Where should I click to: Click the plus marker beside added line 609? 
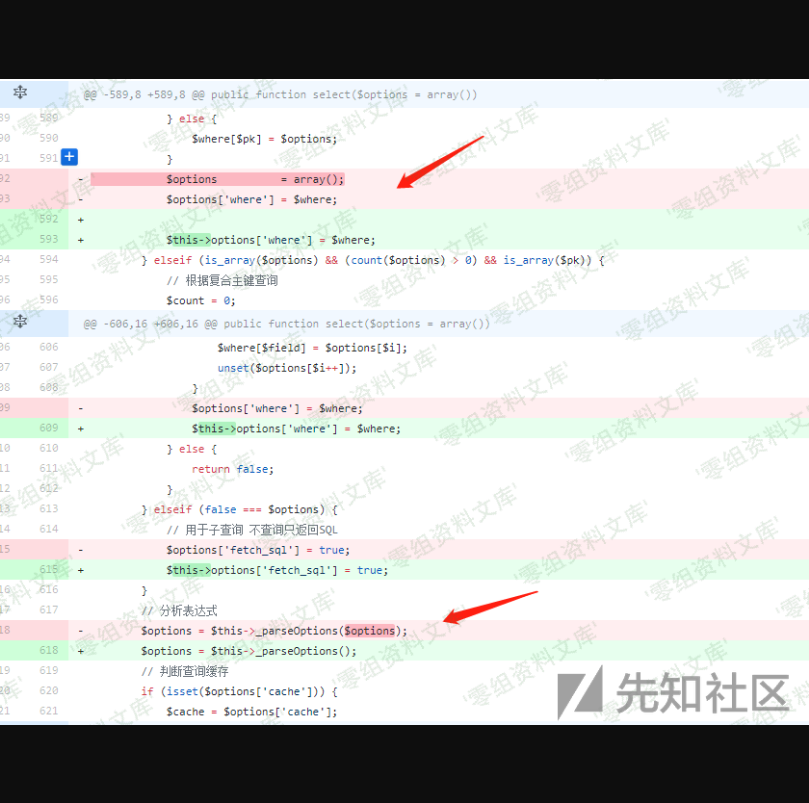pyautogui.click(x=80, y=429)
